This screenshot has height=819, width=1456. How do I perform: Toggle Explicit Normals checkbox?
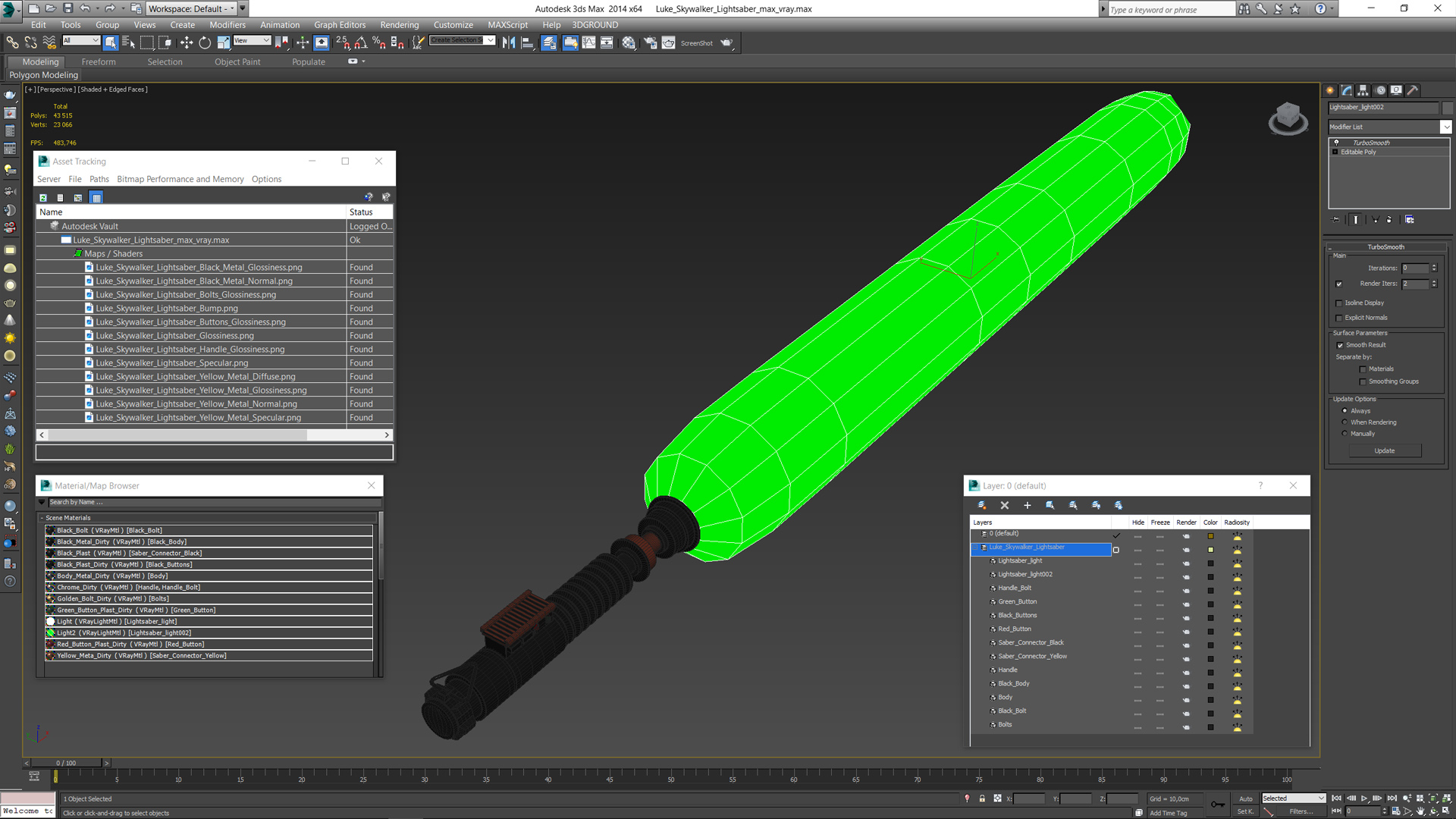[1339, 318]
